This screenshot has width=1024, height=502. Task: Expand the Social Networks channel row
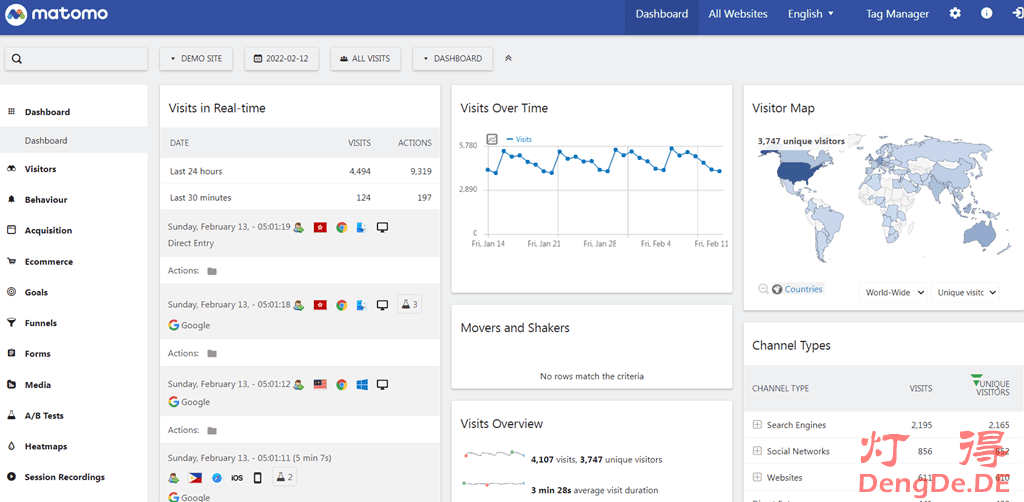(x=757, y=451)
